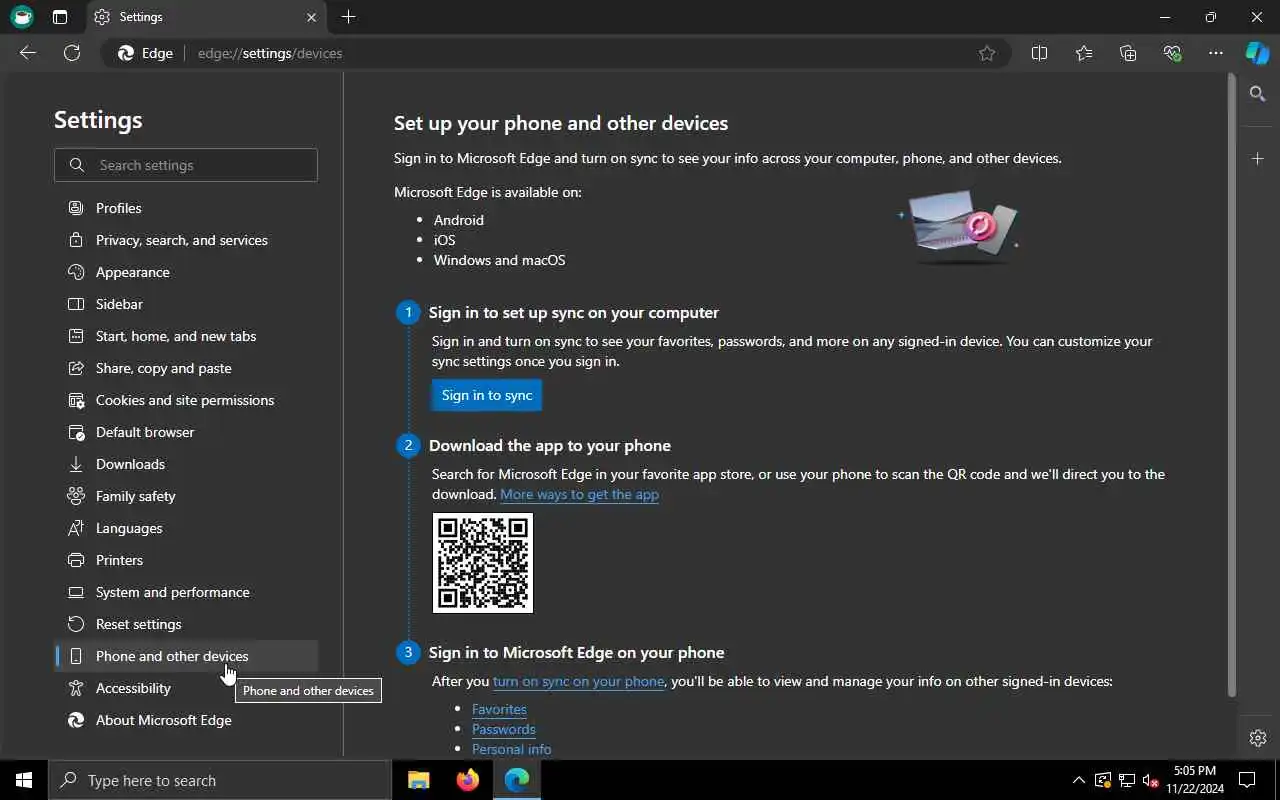Viewport: 1280px width, 800px height.
Task: Click the System and performance icon
Action: pyautogui.click(x=76, y=592)
